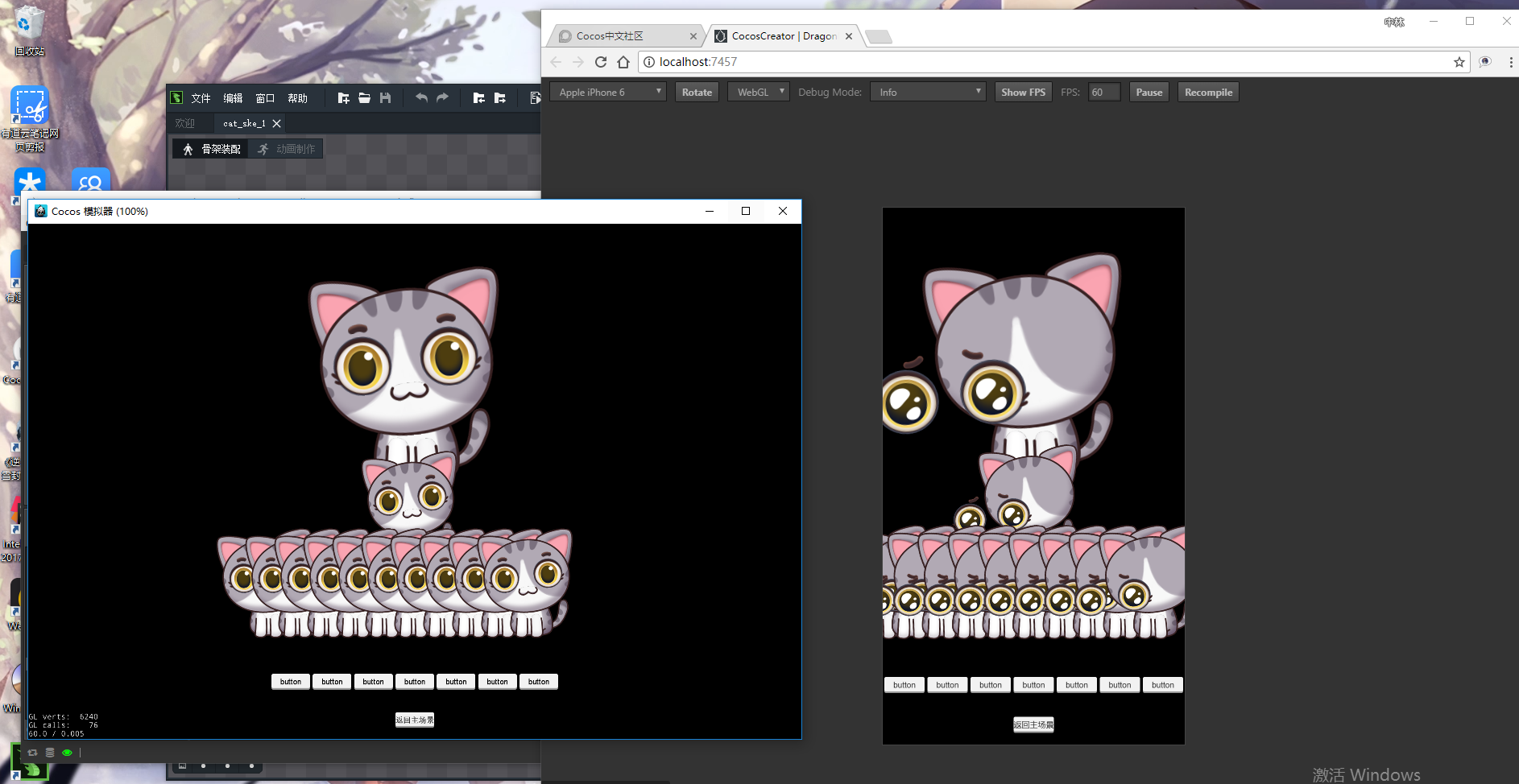Recompile the preview scripts
The width and height of the screenshot is (1519, 784).
1208,92
